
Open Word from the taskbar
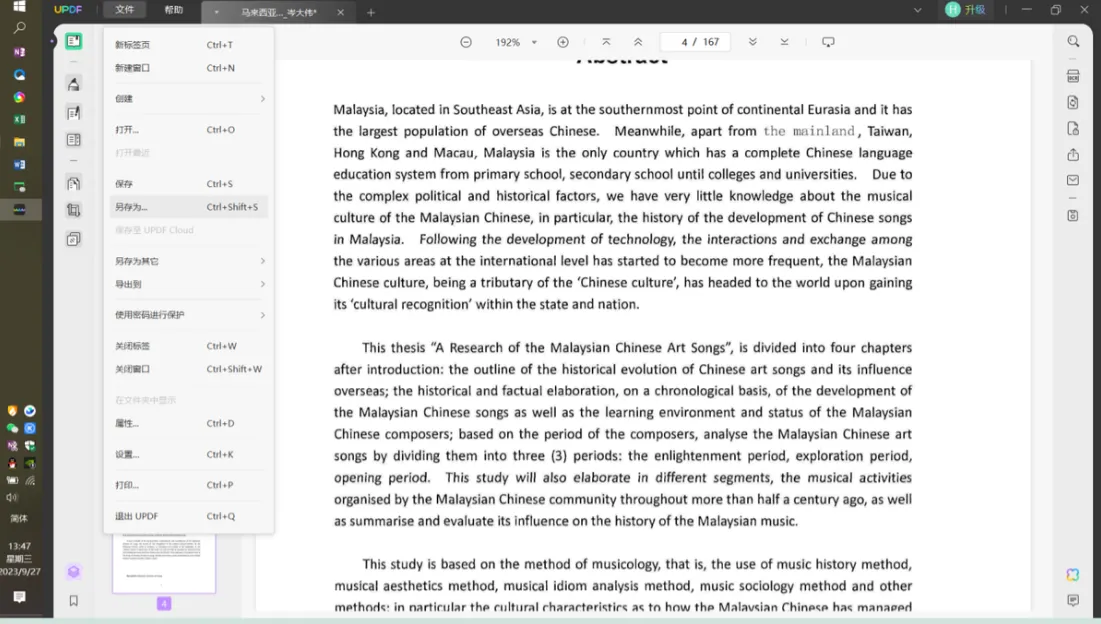coord(20,164)
